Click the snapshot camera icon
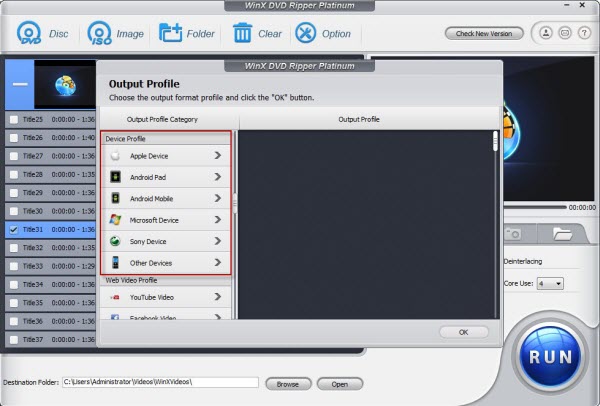This screenshot has width=600, height=406. (513, 233)
